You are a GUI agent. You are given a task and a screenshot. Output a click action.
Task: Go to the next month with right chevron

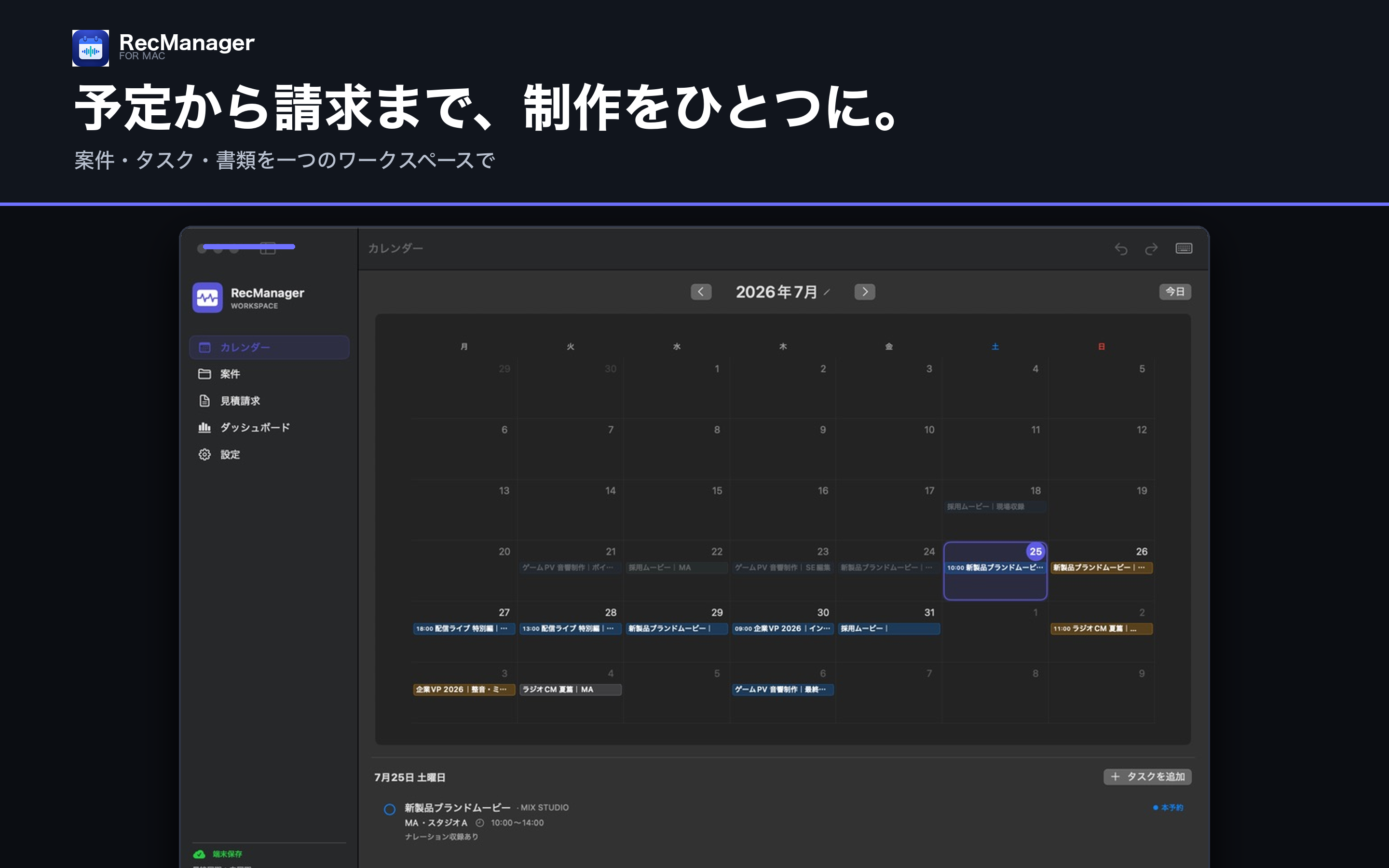864,292
